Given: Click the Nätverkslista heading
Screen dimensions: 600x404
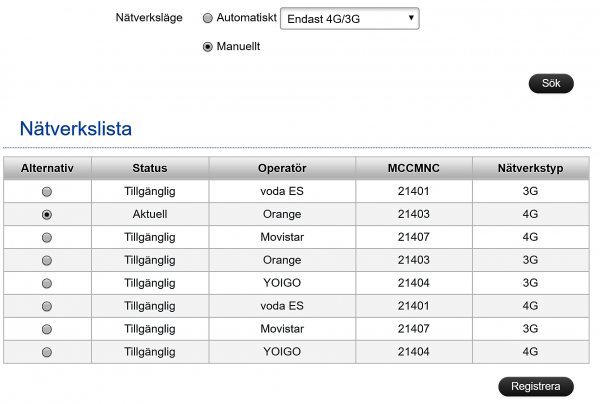Looking at the screenshot, I should (76, 128).
